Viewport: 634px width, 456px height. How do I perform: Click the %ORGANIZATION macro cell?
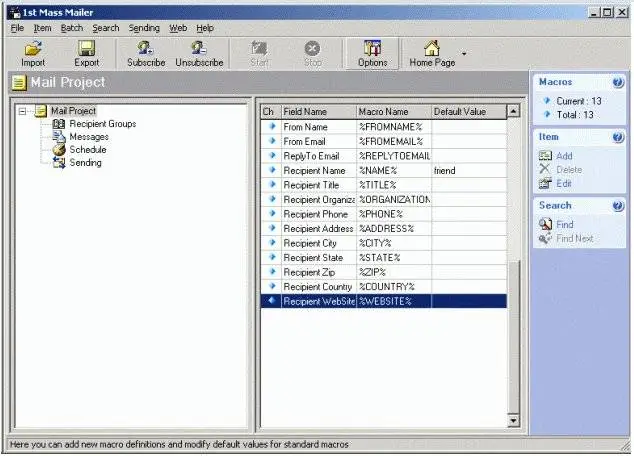[x=394, y=200]
